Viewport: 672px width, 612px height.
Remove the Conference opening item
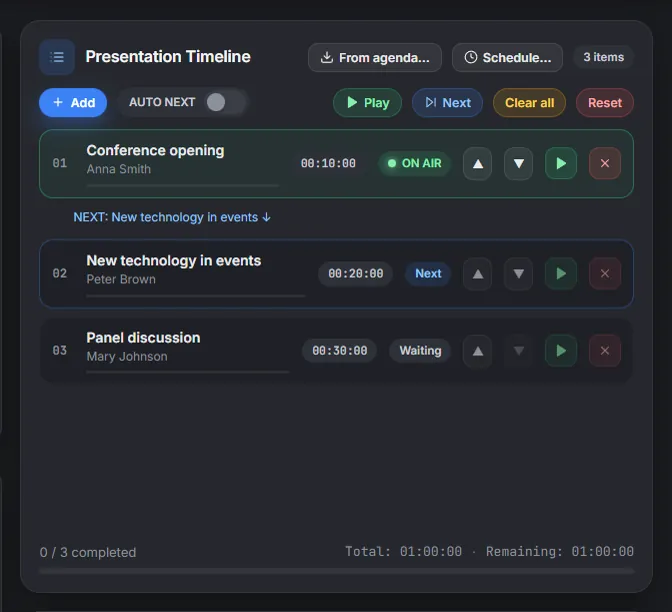[x=605, y=163]
